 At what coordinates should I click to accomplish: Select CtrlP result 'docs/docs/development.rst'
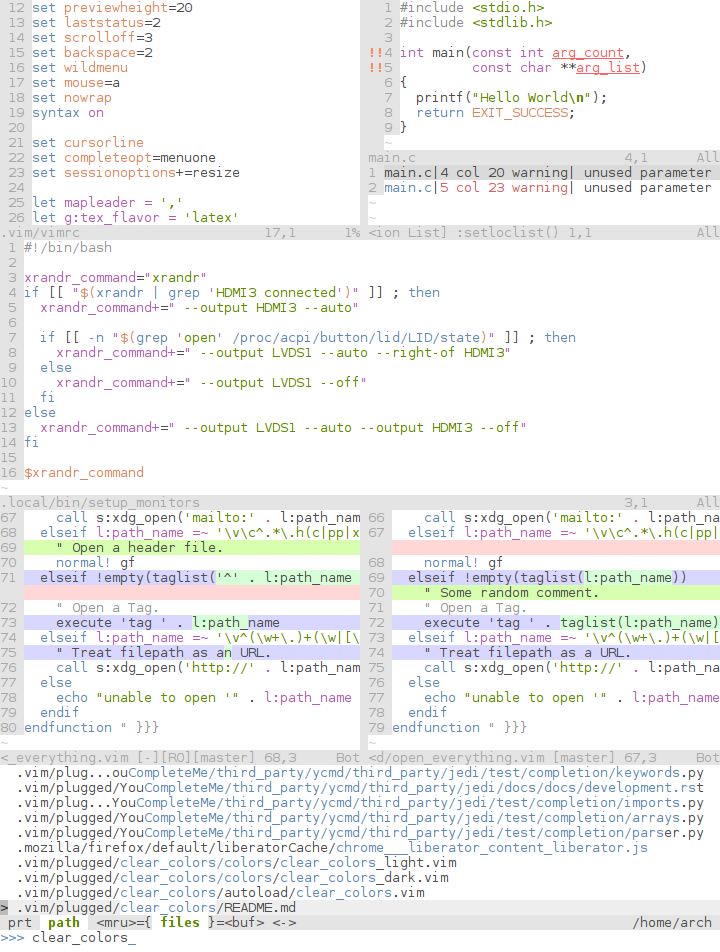(360, 787)
